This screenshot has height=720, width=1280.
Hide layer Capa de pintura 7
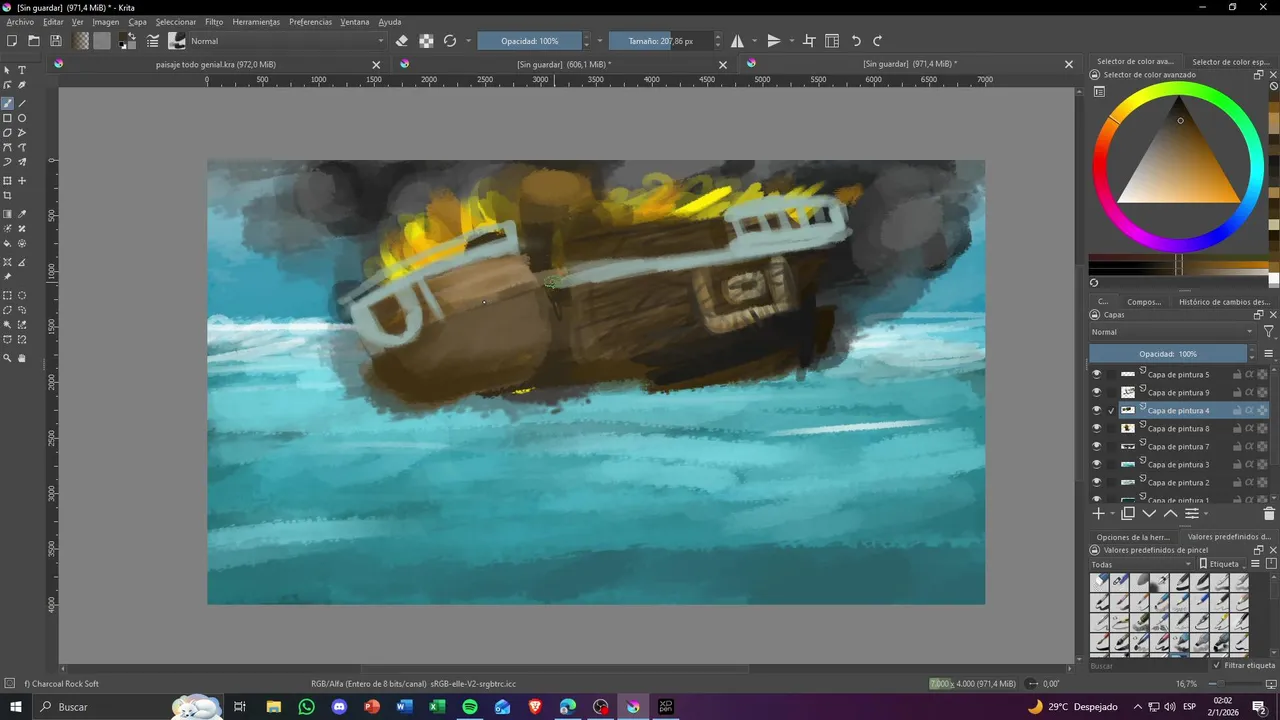(1096, 447)
